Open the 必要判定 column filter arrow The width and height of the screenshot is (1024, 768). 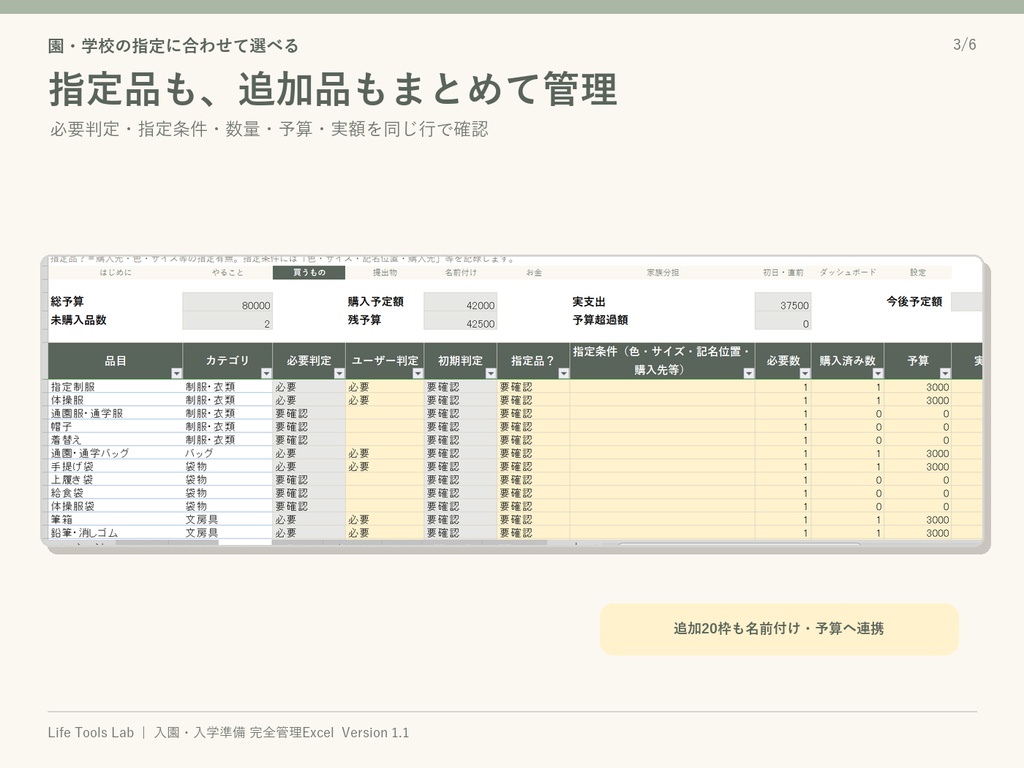(339, 373)
